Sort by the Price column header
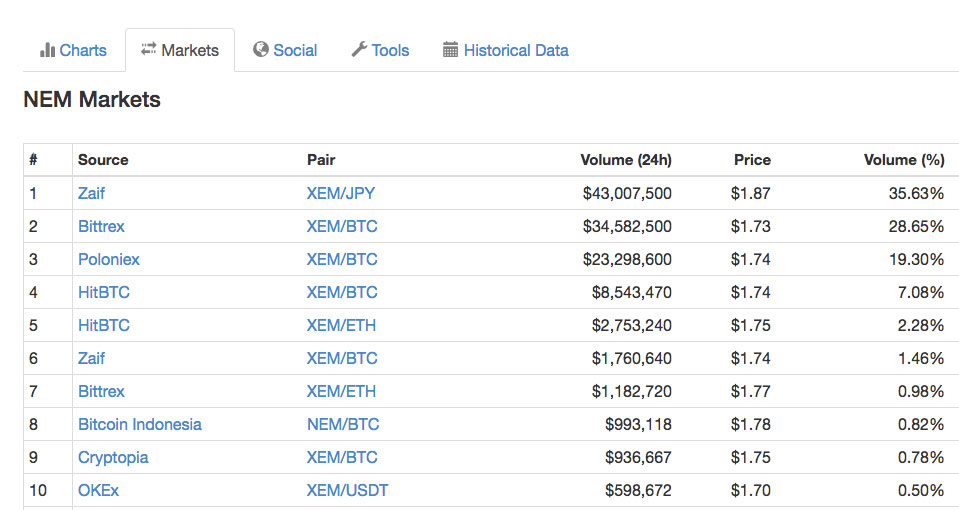Image resolution: width=959 pixels, height=510 pixels. (752, 160)
